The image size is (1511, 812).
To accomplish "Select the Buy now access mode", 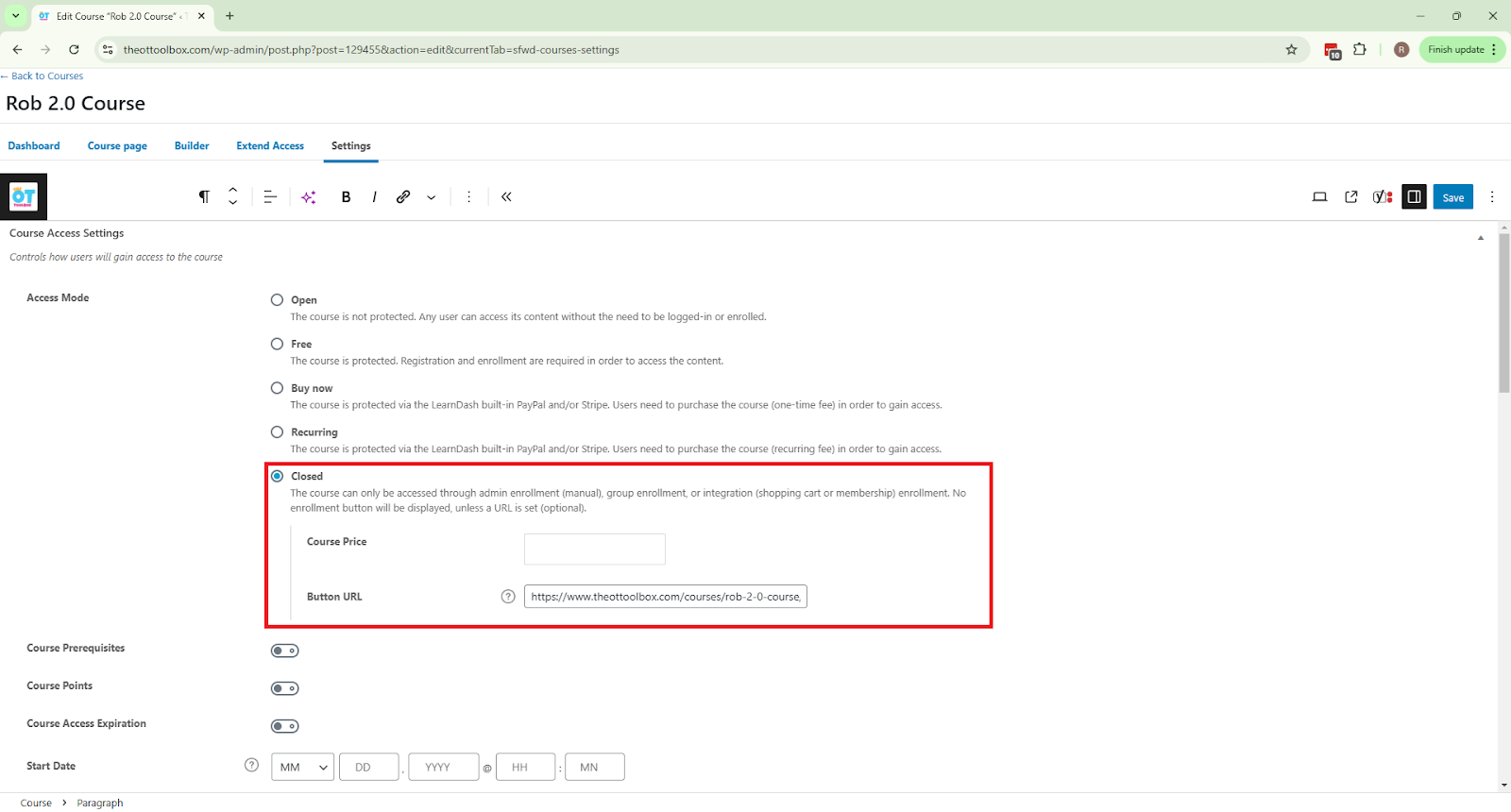I will coord(277,387).
